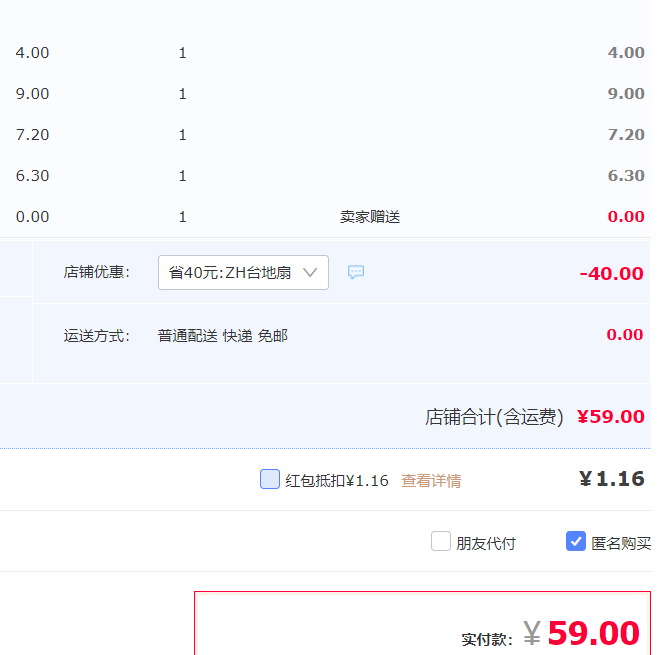Click the message bubble icon beside store discount
Image resolution: width=658 pixels, height=655 pixels.
[356, 272]
